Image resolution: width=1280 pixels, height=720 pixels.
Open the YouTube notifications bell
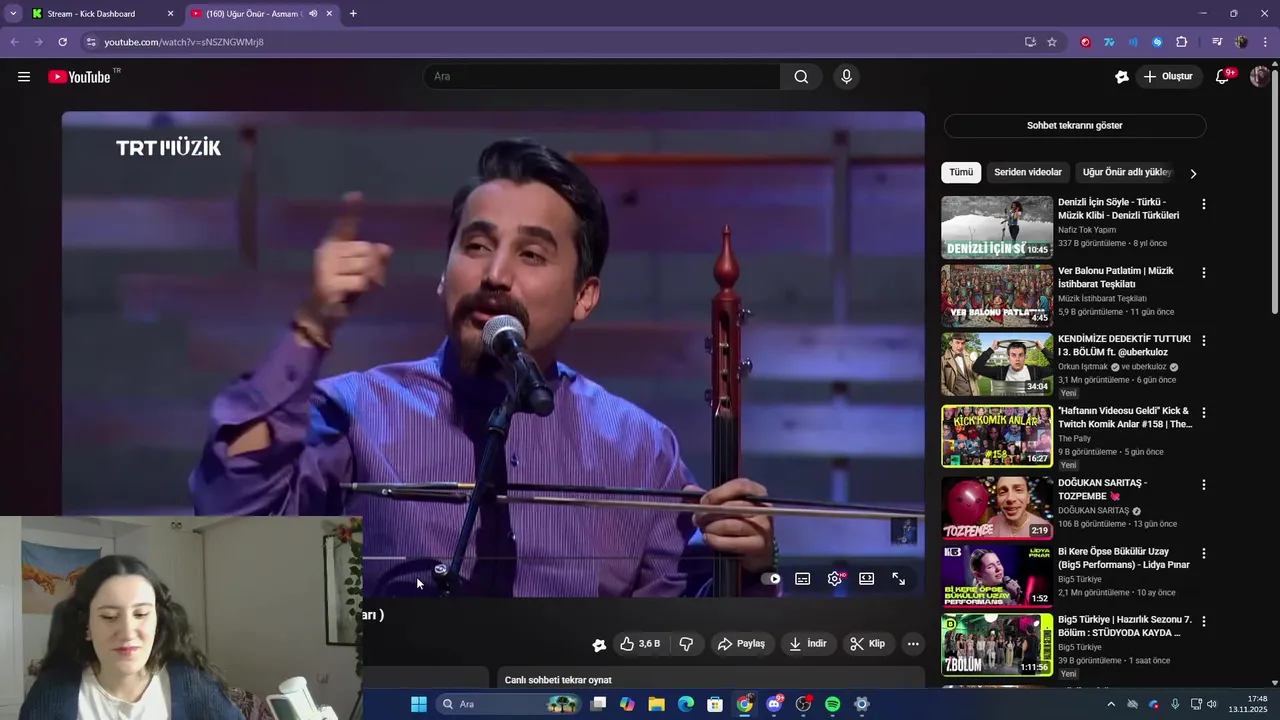point(1222,77)
